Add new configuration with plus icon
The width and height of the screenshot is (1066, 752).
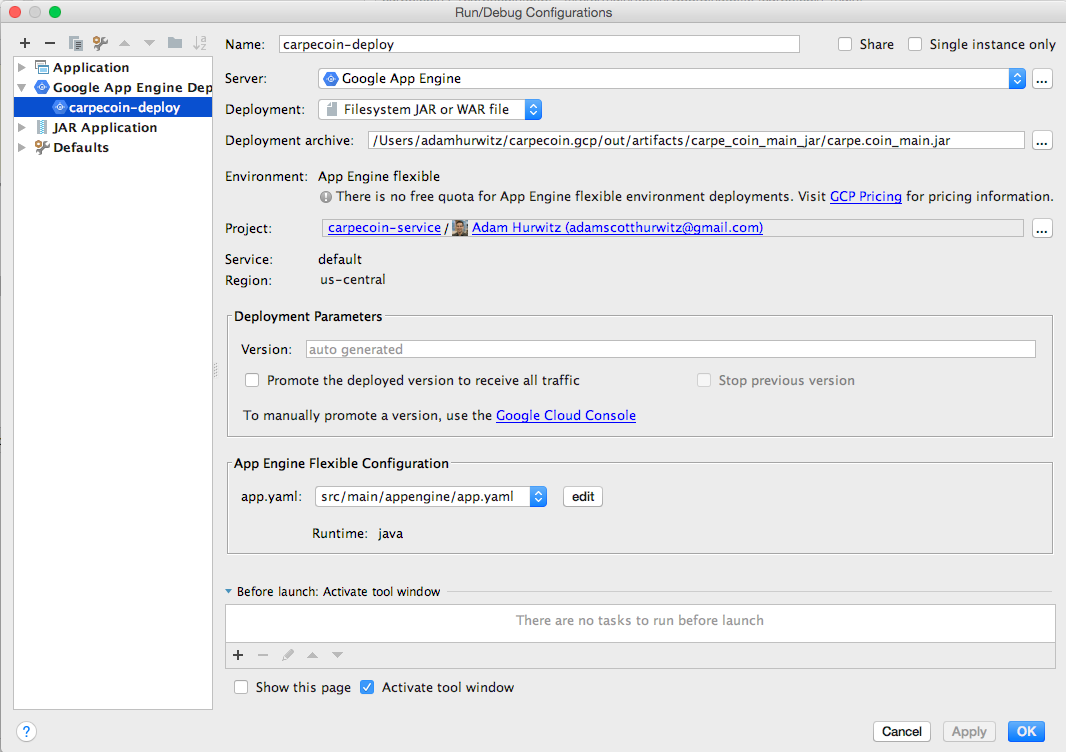pos(25,44)
